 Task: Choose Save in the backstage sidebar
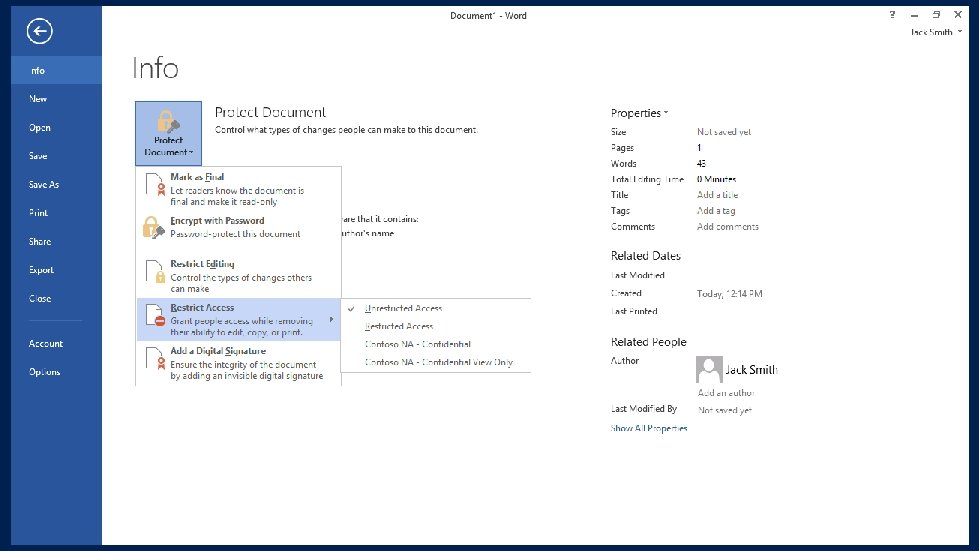[56, 156]
